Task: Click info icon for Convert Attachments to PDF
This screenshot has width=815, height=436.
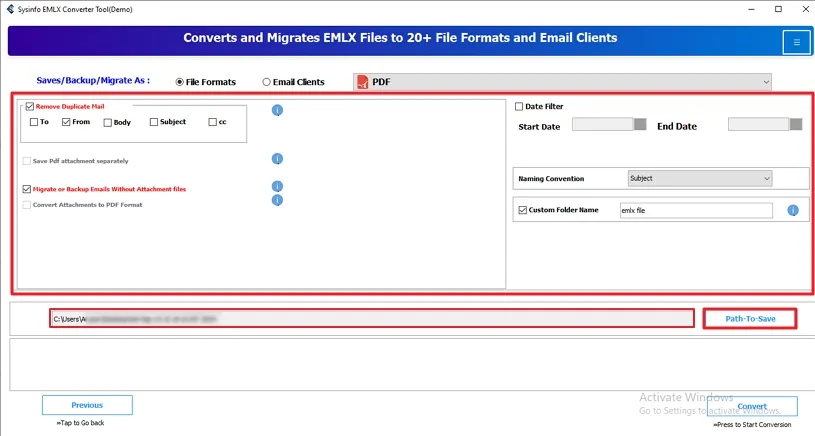Action: tap(277, 200)
